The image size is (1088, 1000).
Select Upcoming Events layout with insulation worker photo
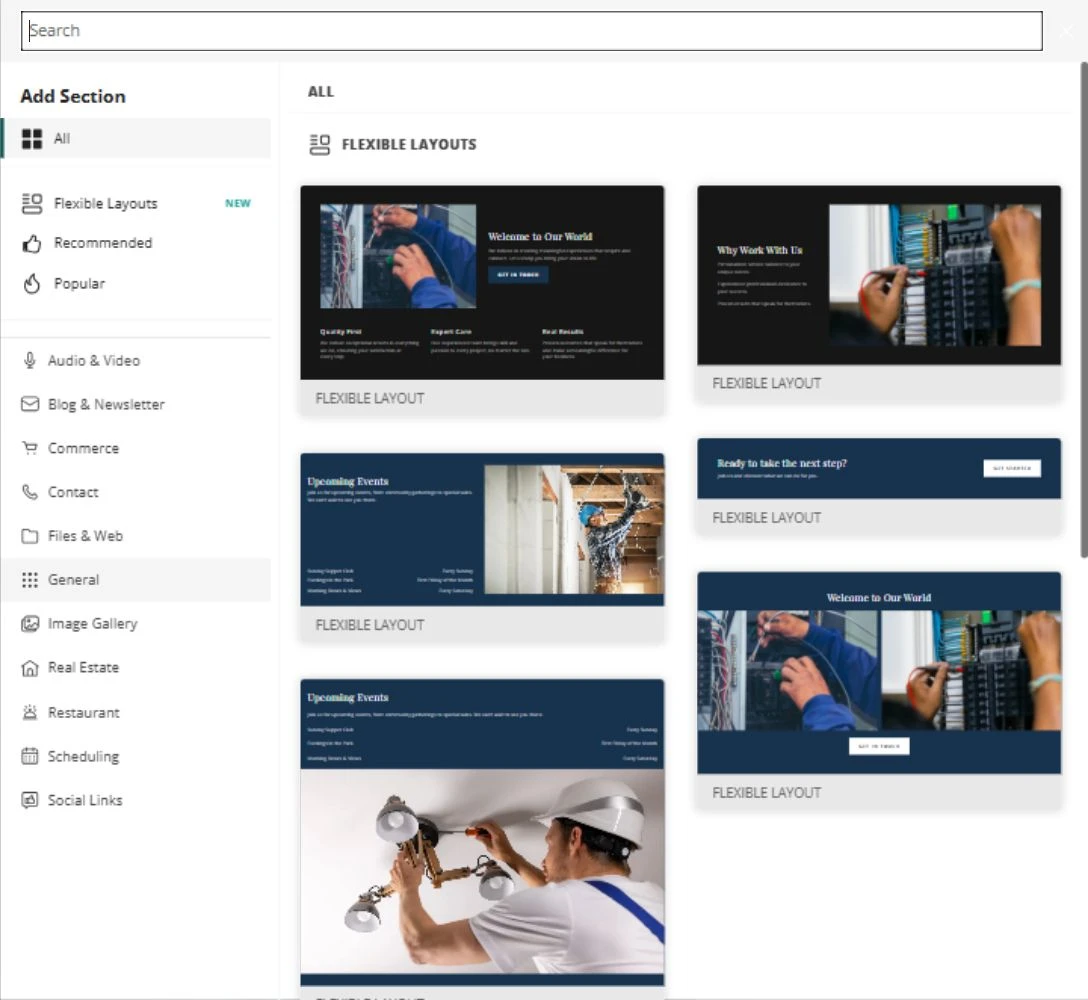[x=482, y=548]
